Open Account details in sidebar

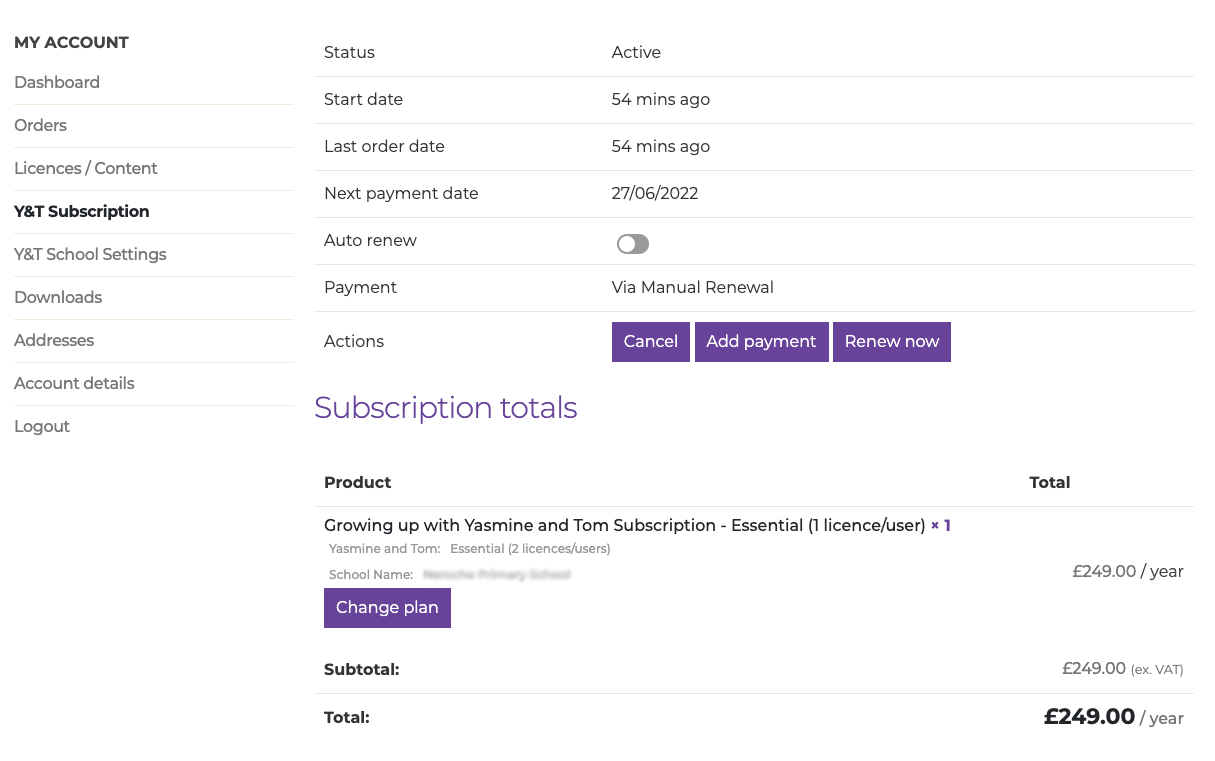click(74, 383)
